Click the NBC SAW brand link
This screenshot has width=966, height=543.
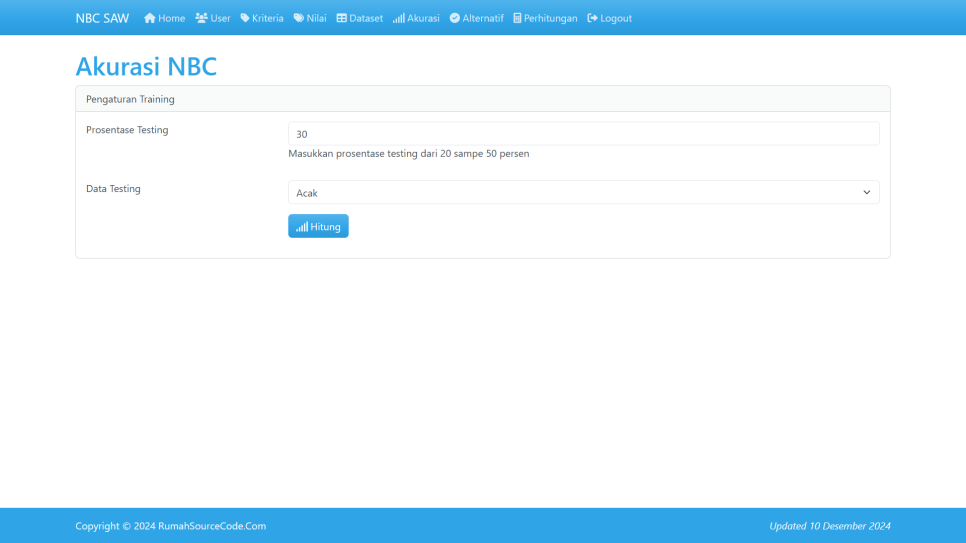click(x=102, y=18)
